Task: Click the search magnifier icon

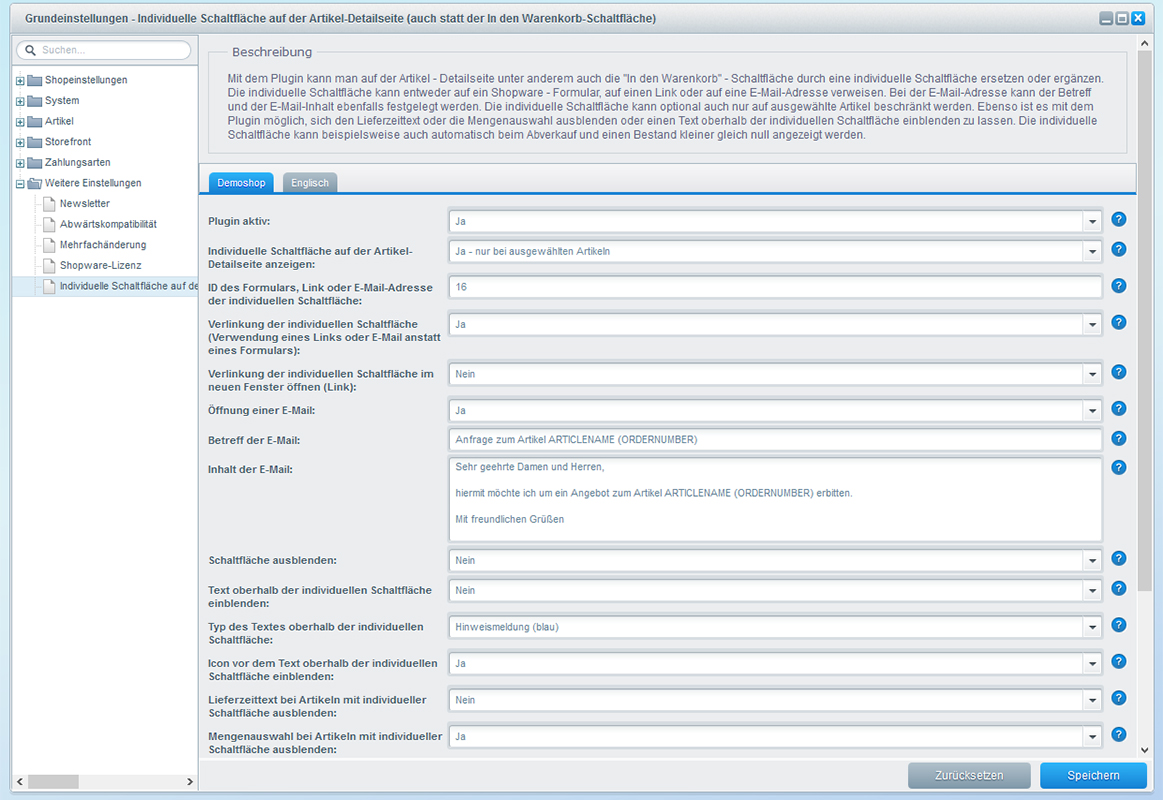Action: [x=30, y=50]
